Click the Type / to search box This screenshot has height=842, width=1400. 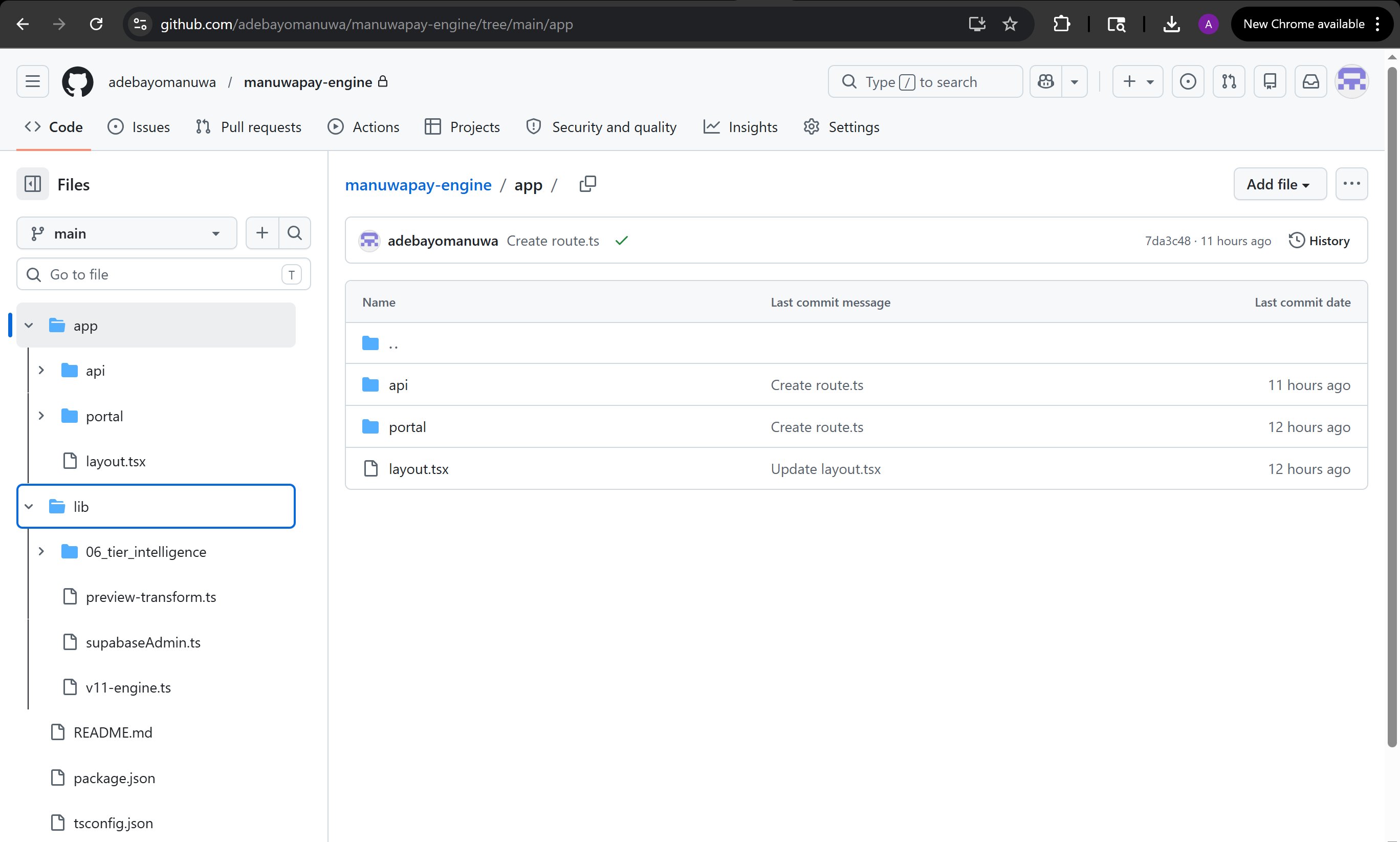(x=925, y=82)
